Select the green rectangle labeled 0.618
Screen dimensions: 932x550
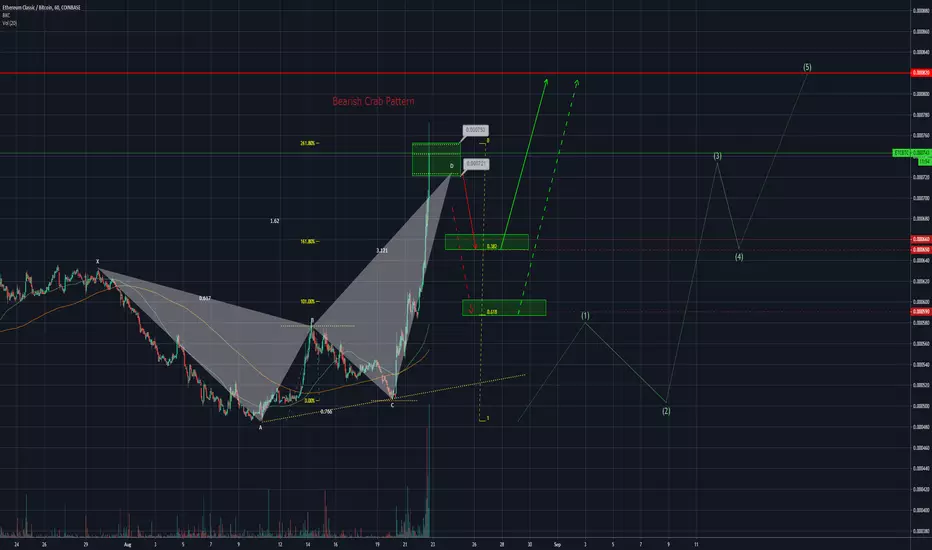[x=504, y=307]
